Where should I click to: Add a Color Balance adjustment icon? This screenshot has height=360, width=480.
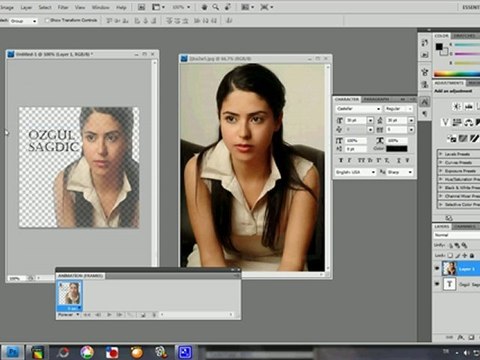[x=468, y=123]
